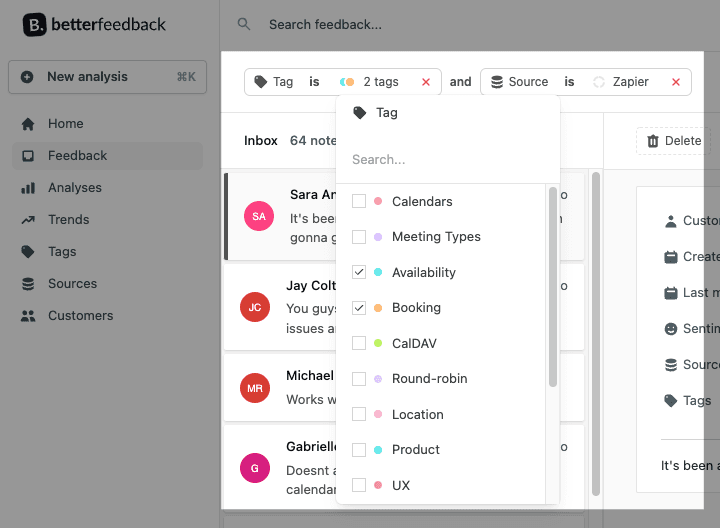
Task: Open the Tag filter operator 'is'
Action: click(x=314, y=82)
